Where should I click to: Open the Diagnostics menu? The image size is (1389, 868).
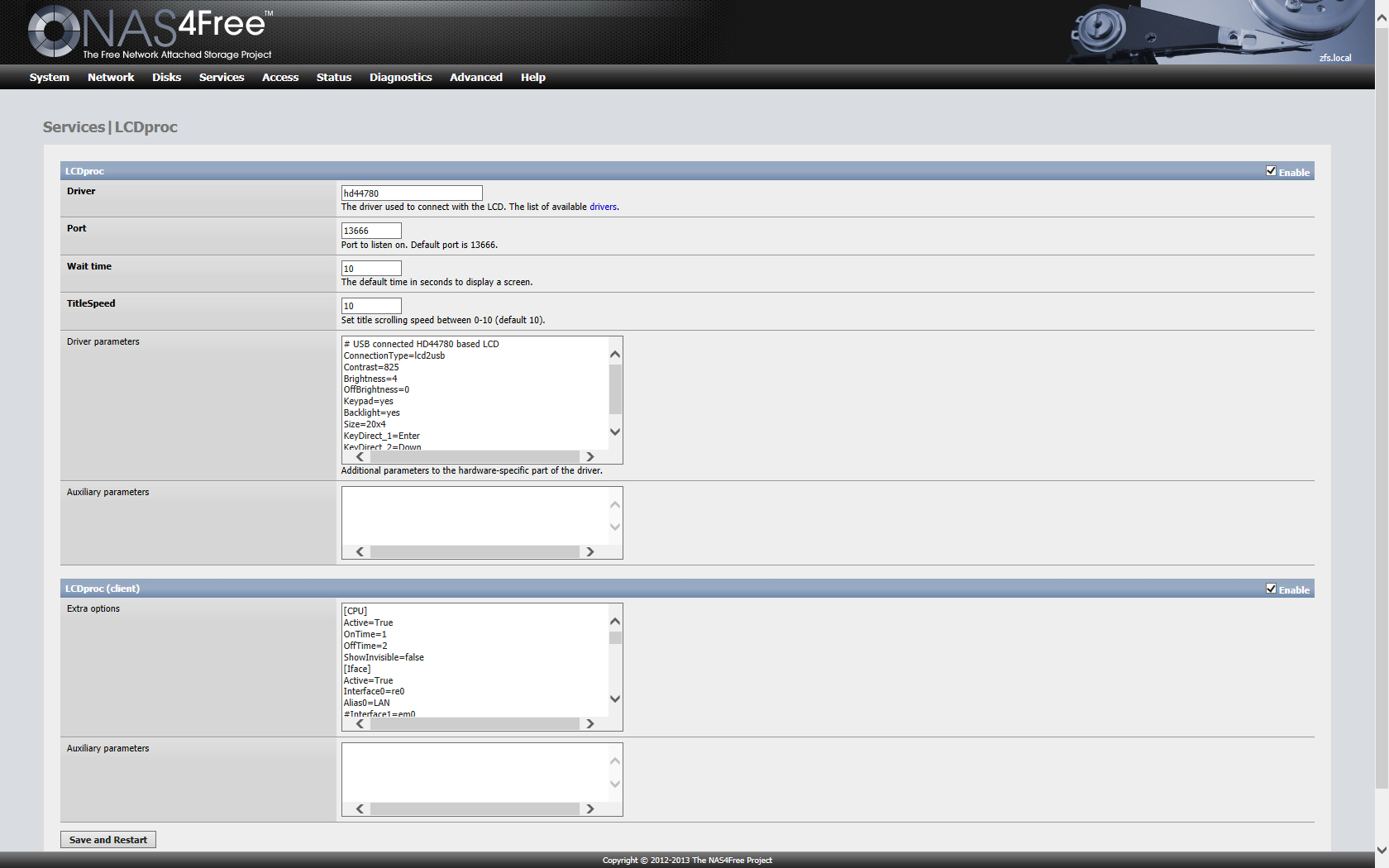(x=400, y=77)
